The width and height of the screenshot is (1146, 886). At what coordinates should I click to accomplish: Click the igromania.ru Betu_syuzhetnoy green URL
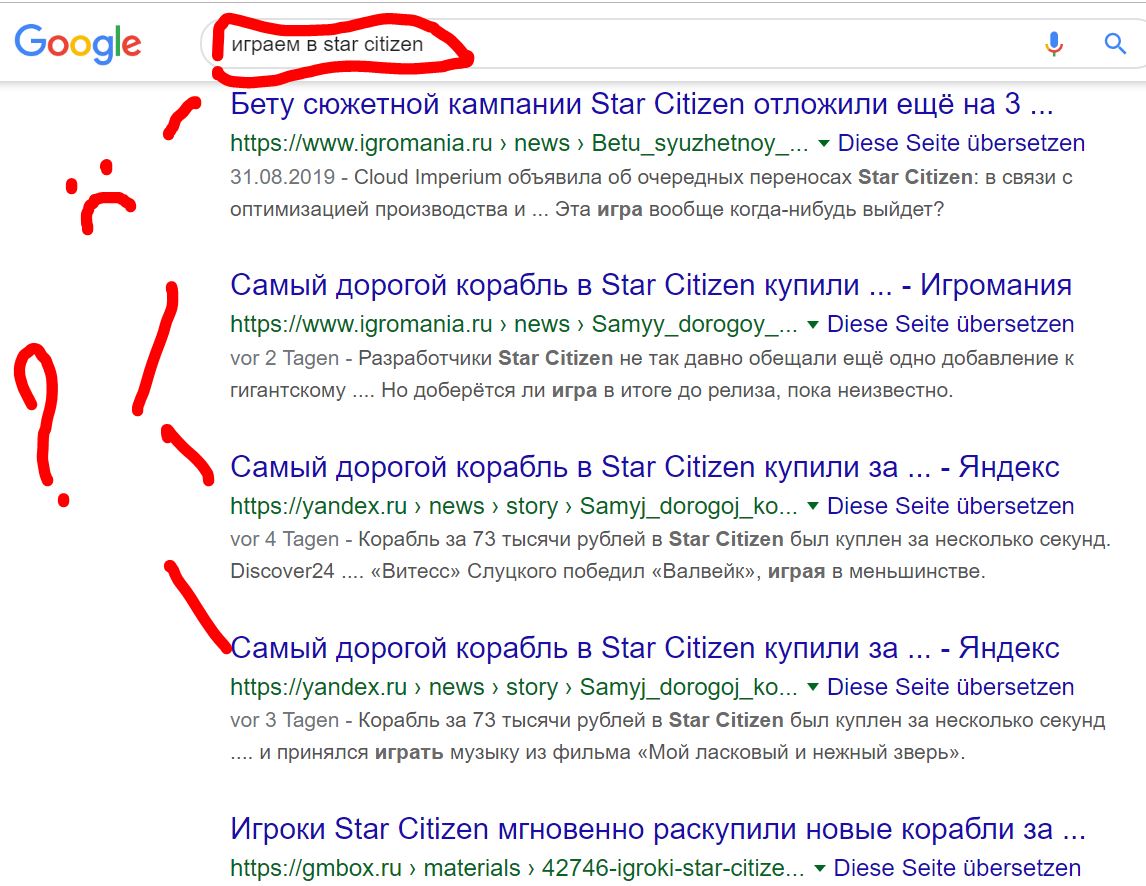[519, 143]
